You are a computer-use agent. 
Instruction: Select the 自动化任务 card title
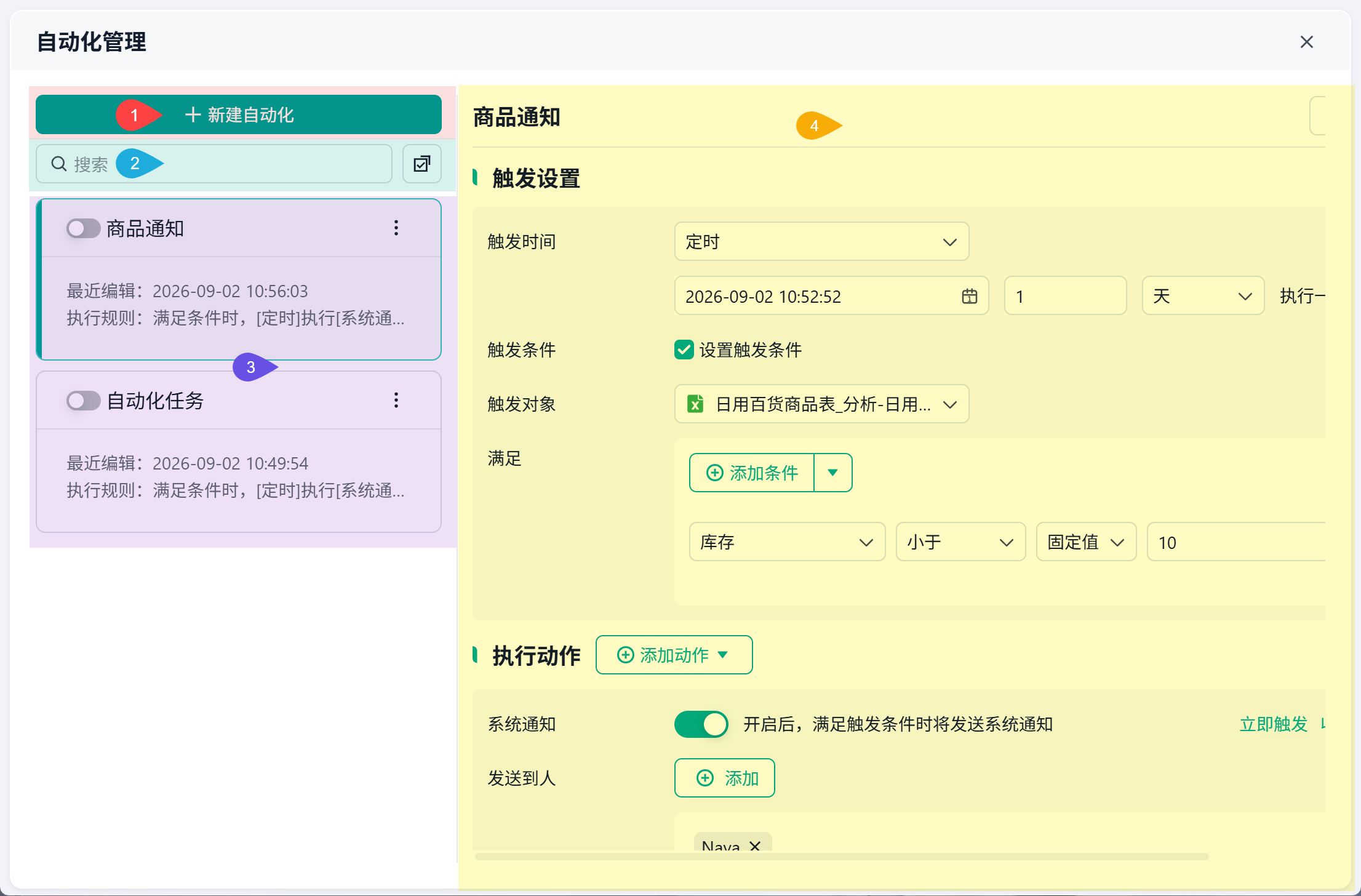[155, 401]
